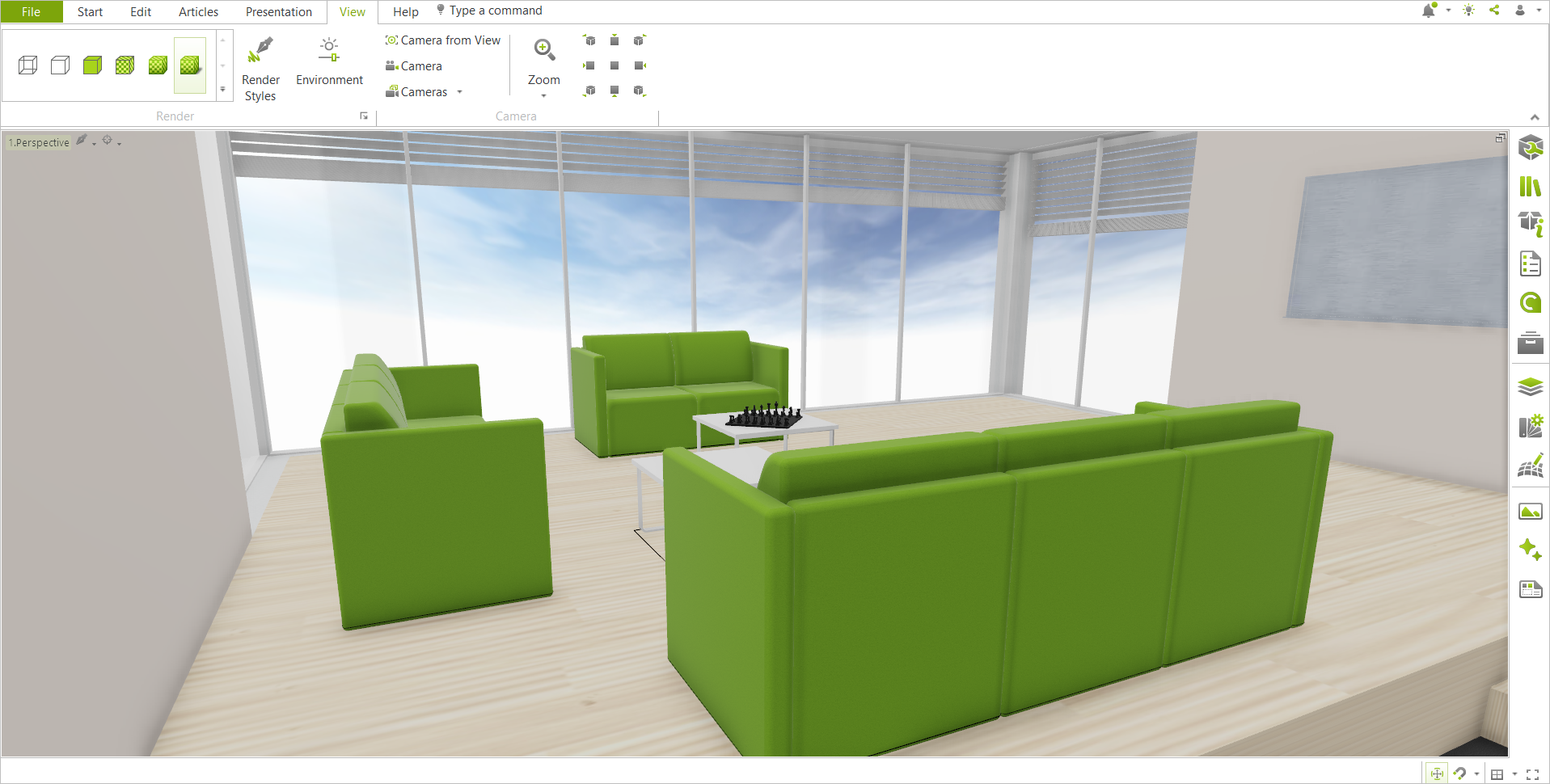The image size is (1550, 784).
Task: Open the green sparkle stars panel
Action: coord(1531,550)
